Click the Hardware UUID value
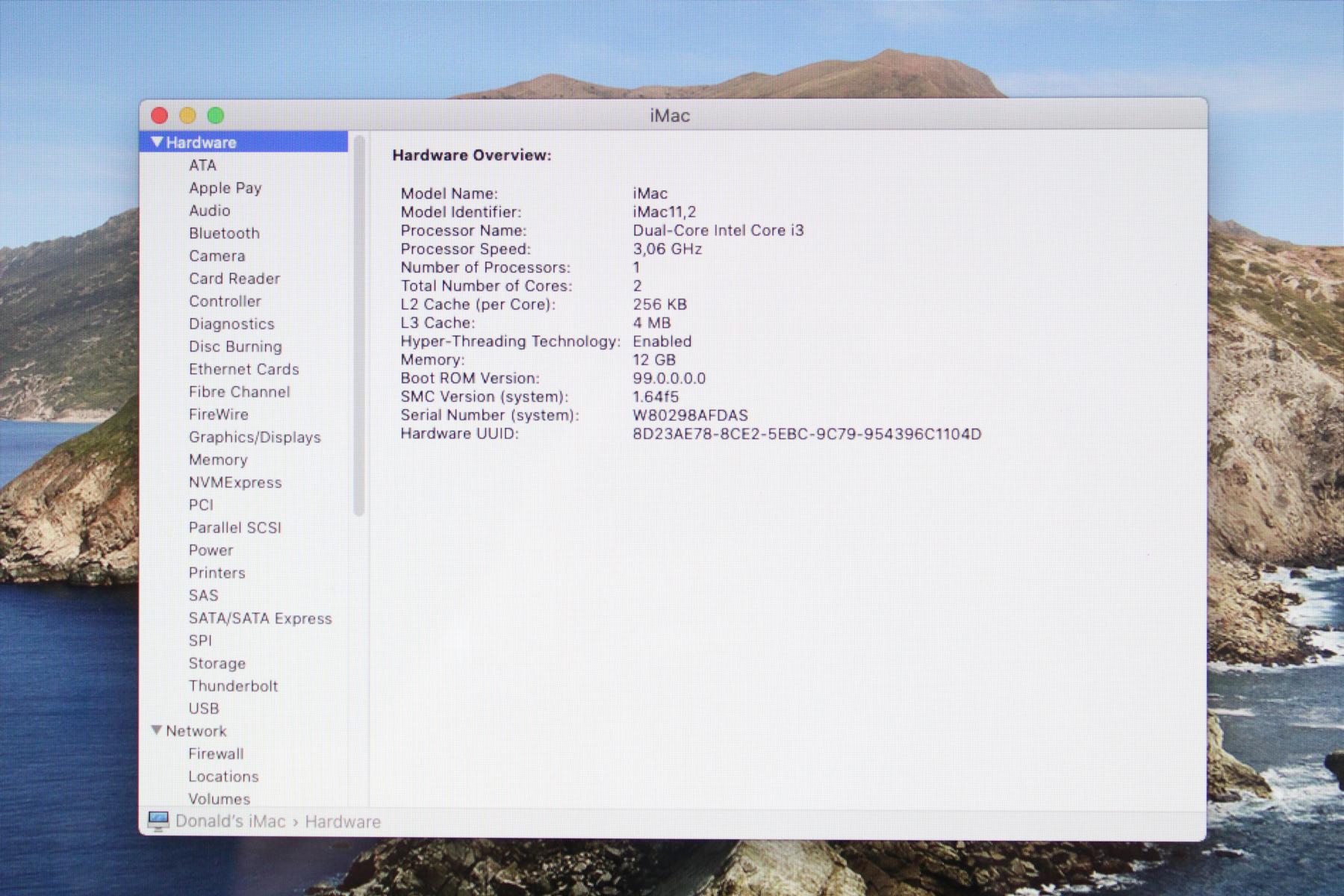Viewport: 1344px width, 896px height. (x=807, y=434)
